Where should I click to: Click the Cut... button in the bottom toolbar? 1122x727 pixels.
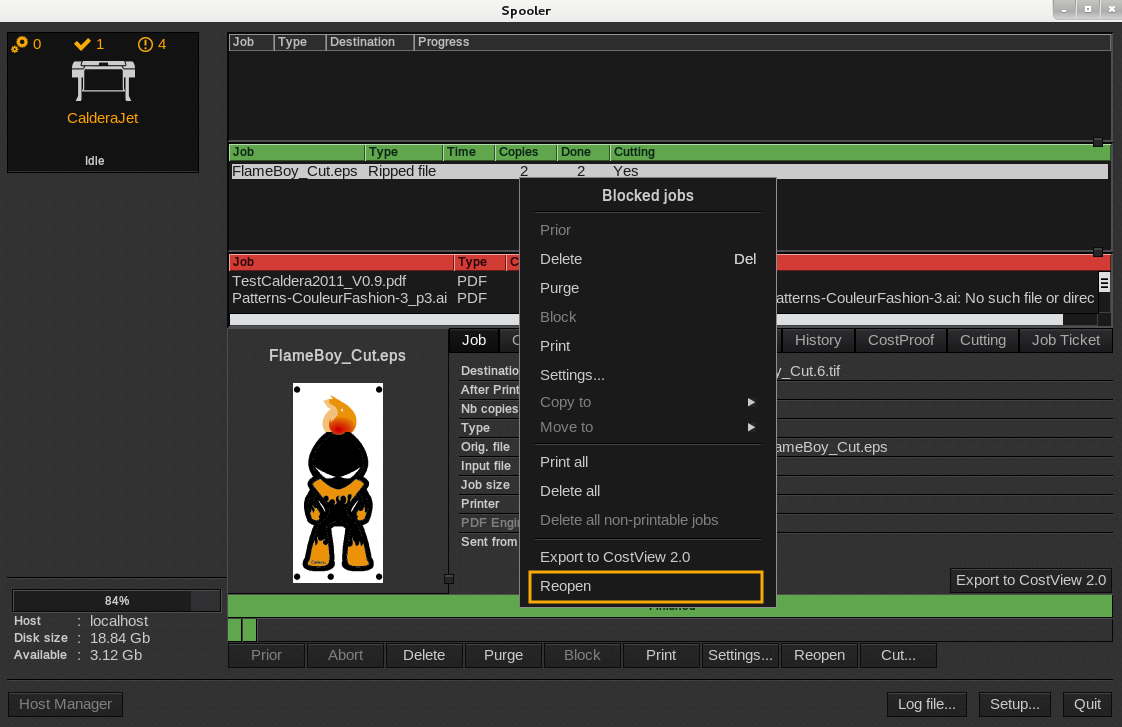pyautogui.click(x=898, y=655)
